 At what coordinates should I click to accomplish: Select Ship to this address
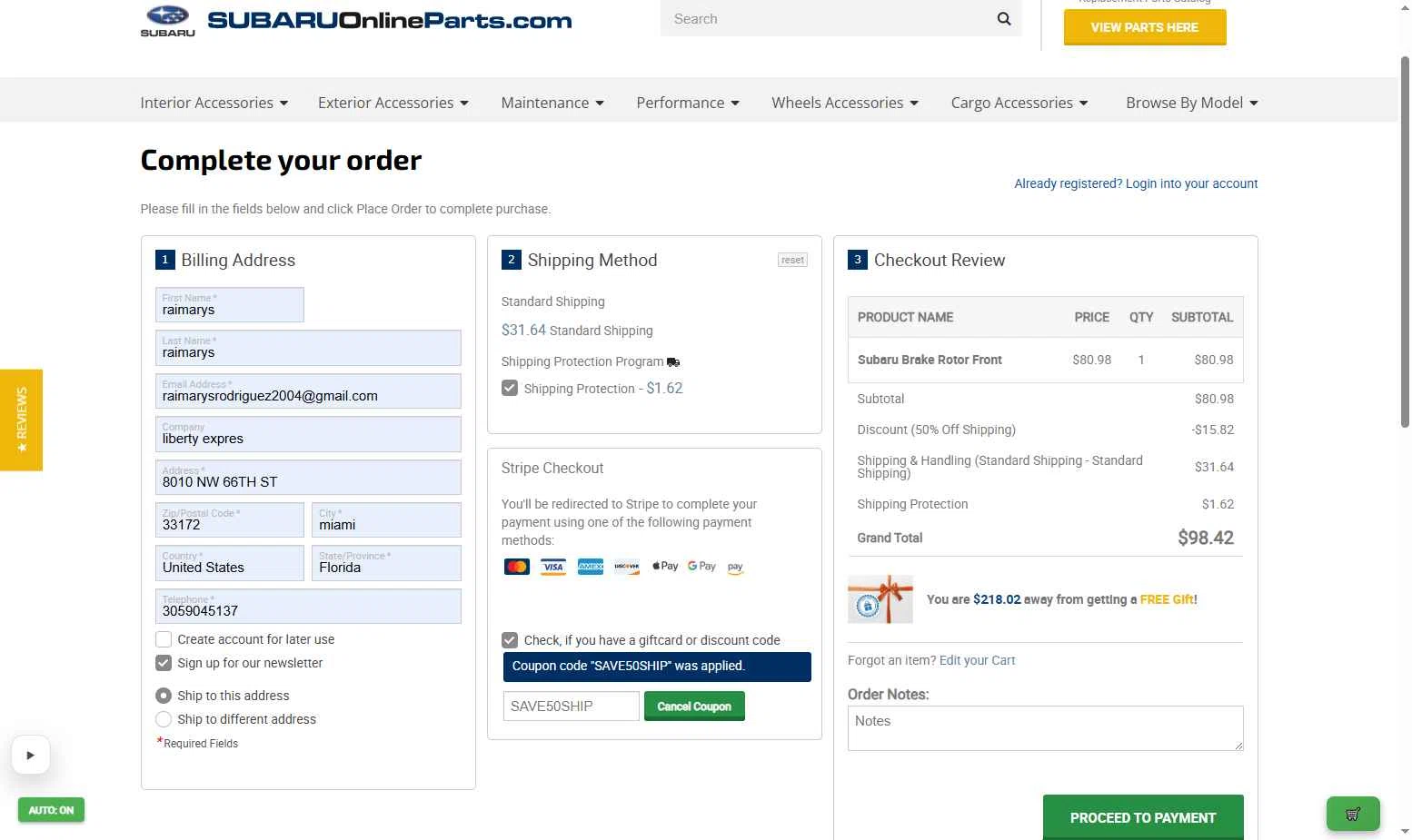[x=164, y=696]
